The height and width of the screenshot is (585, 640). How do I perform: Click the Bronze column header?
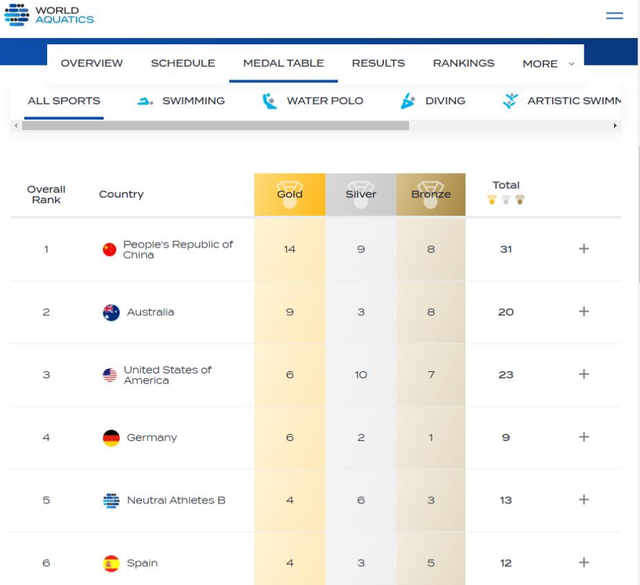pos(431,194)
